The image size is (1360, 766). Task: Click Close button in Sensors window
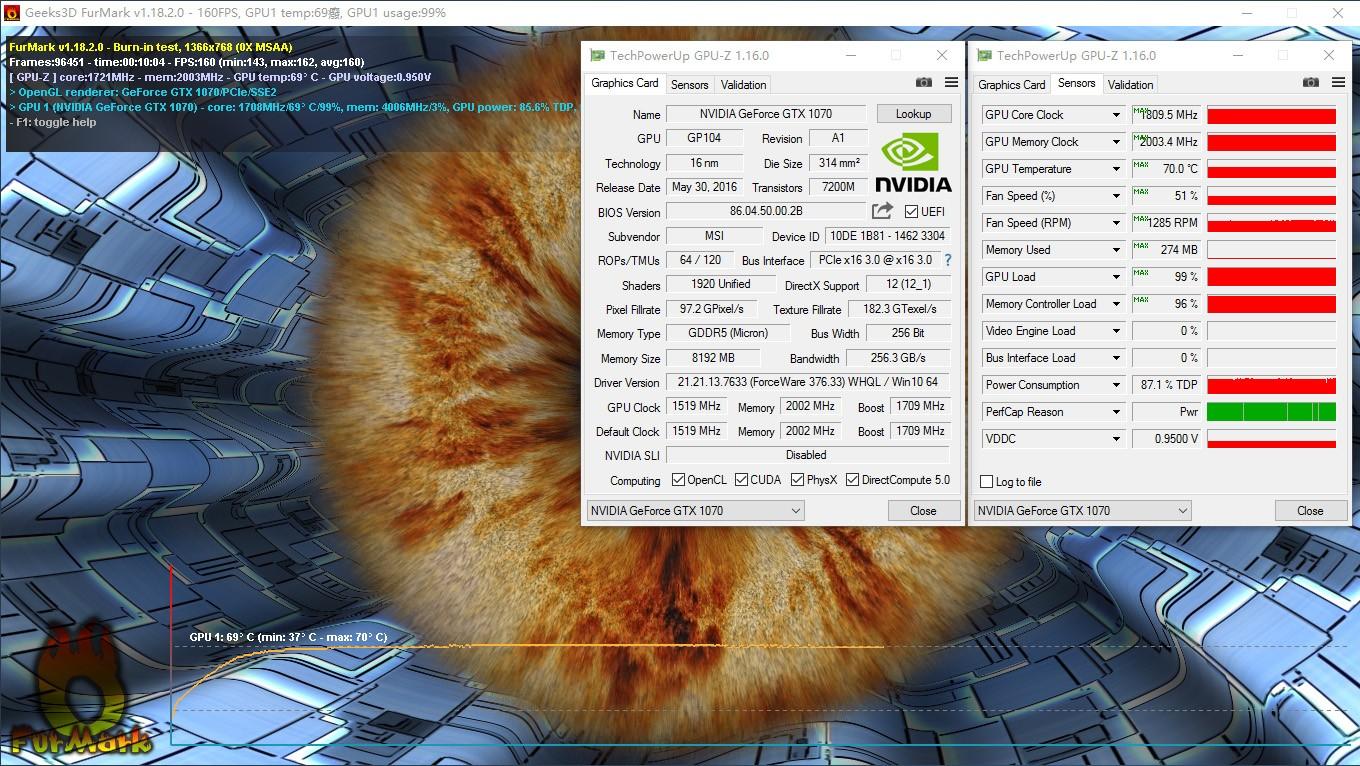[x=1310, y=510]
